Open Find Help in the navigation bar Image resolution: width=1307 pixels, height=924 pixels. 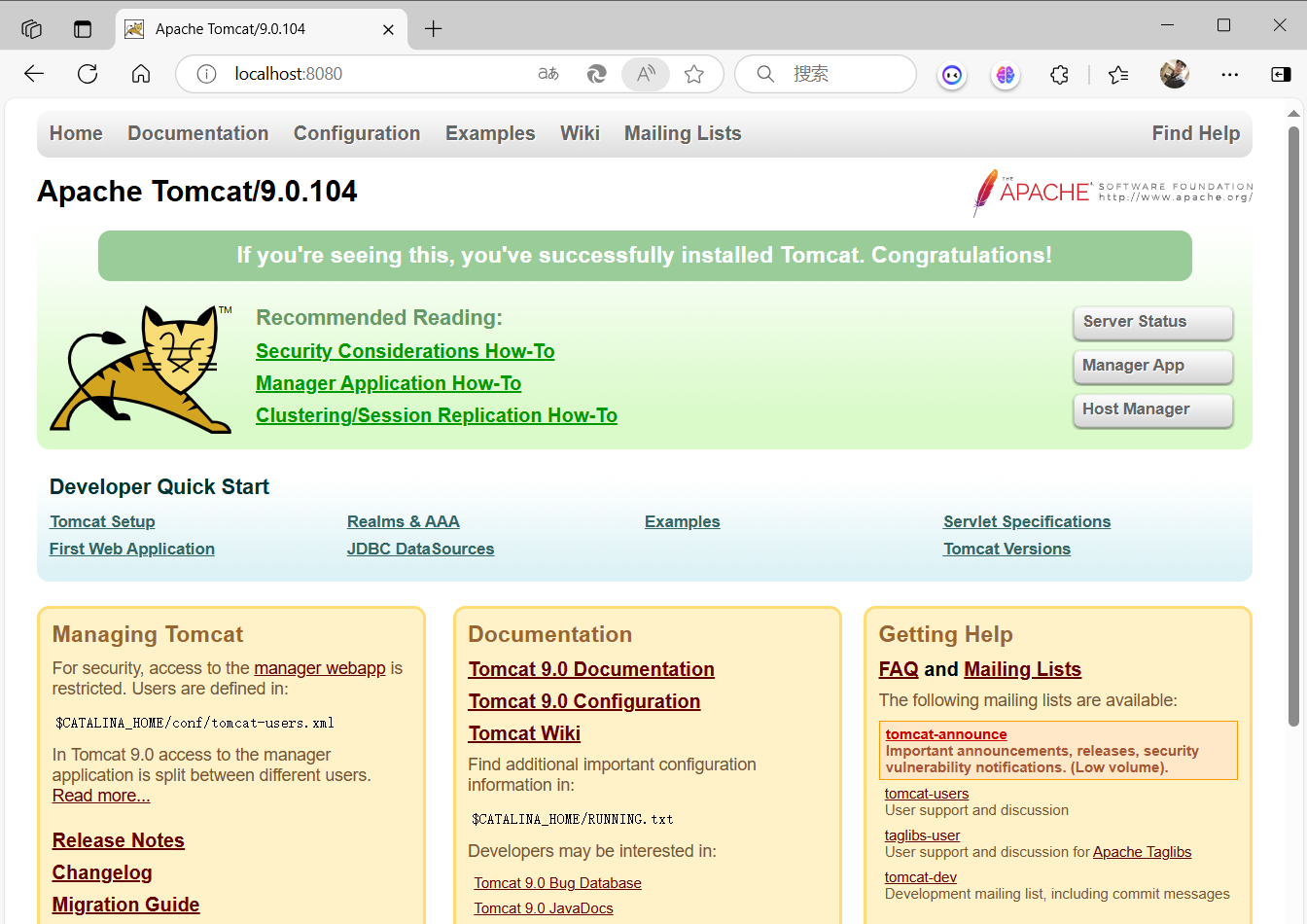pyautogui.click(x=1196, y=133)
